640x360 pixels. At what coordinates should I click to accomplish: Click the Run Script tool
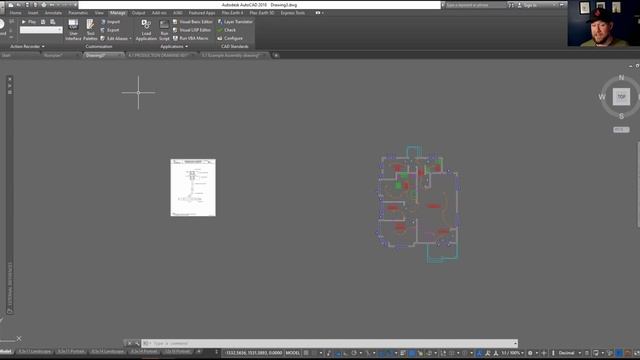[164, 30]
